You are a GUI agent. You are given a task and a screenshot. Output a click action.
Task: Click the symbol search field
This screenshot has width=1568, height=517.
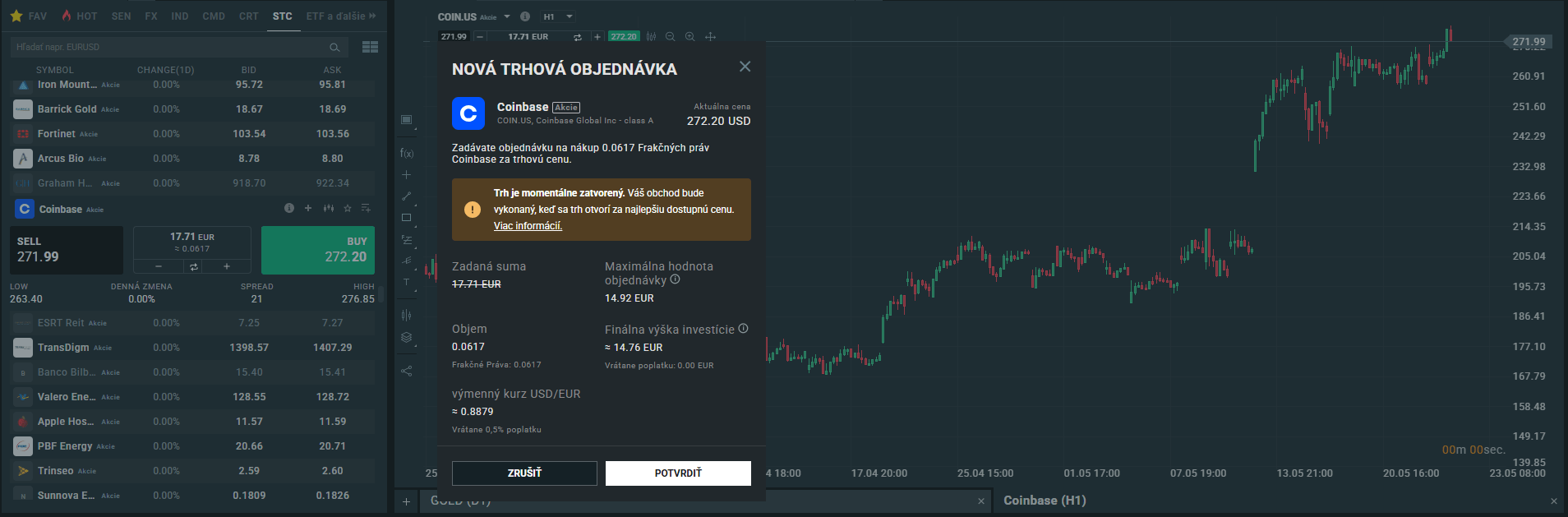168,47
